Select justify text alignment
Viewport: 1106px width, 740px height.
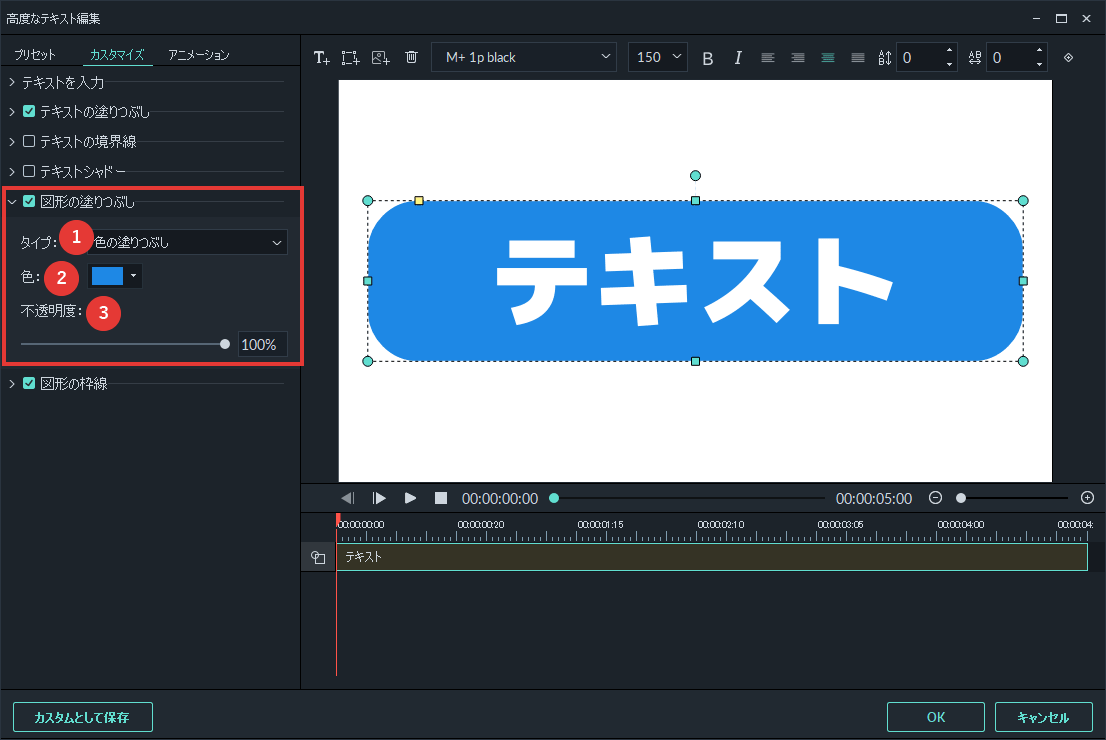858,58
